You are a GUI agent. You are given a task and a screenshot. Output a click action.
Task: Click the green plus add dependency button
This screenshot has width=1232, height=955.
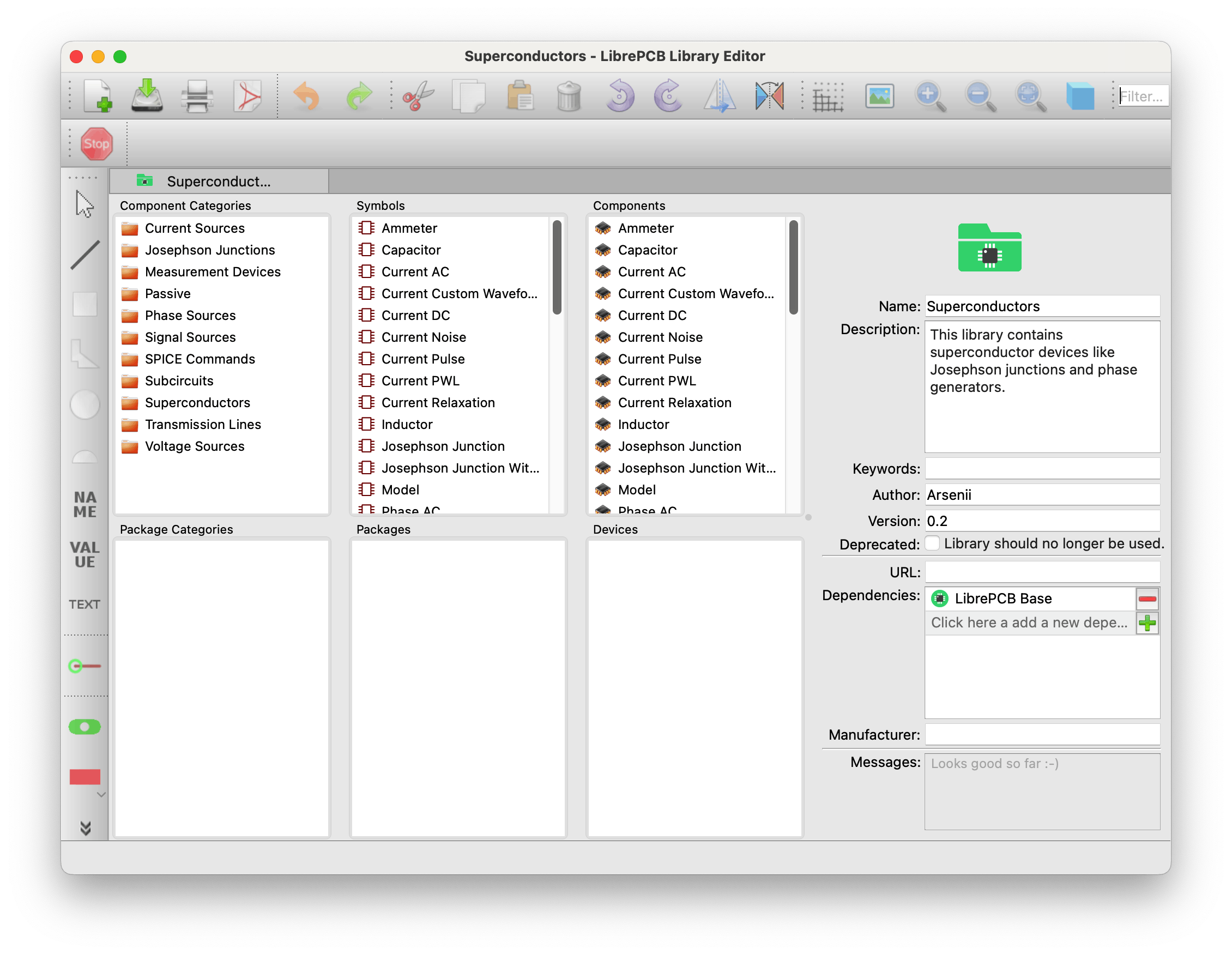click(x=1147, y=622)
